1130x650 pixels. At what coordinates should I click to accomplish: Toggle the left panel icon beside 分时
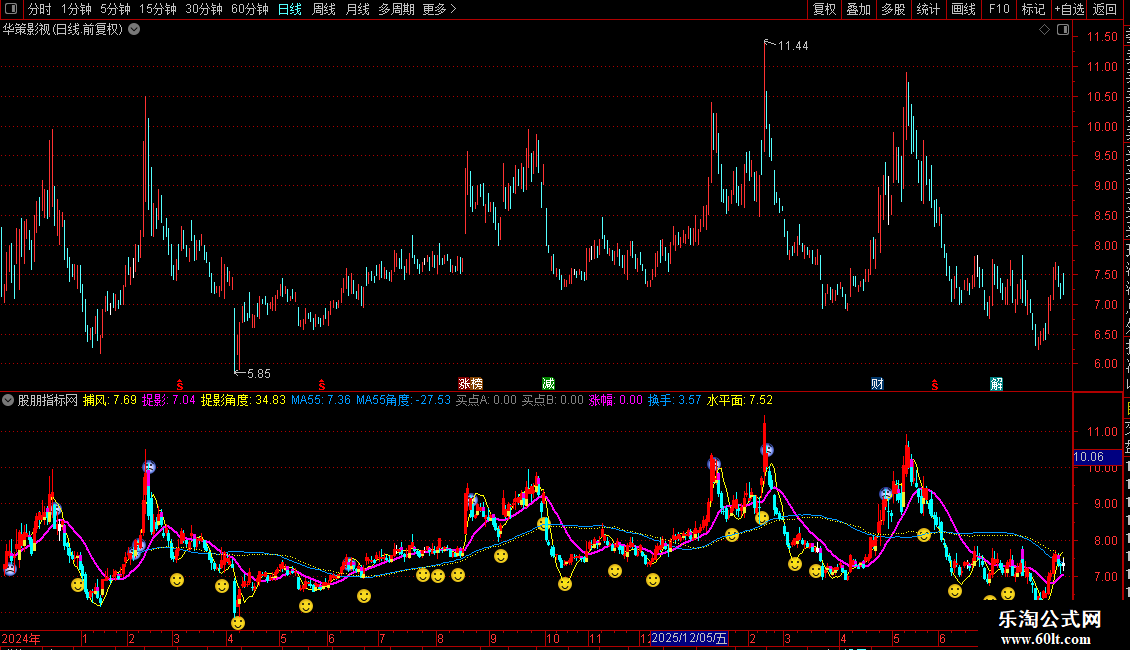[11, 9]
